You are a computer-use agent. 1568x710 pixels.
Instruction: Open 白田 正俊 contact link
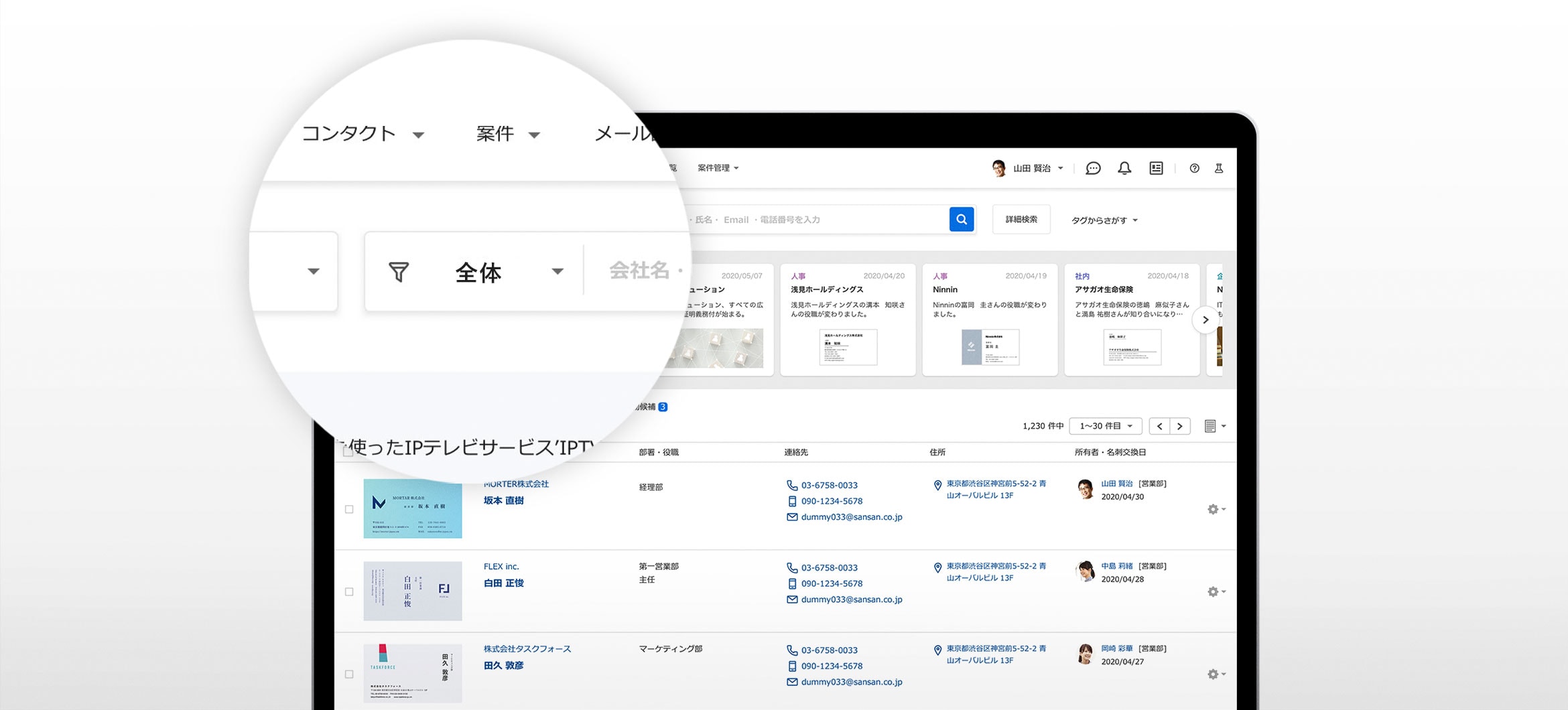click(504, 583)
